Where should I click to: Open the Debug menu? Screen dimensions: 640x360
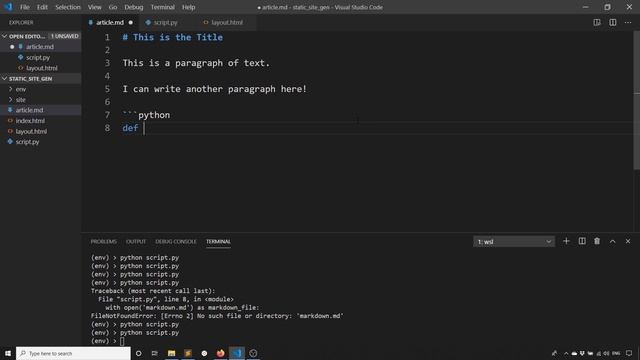tap(133, 7)
